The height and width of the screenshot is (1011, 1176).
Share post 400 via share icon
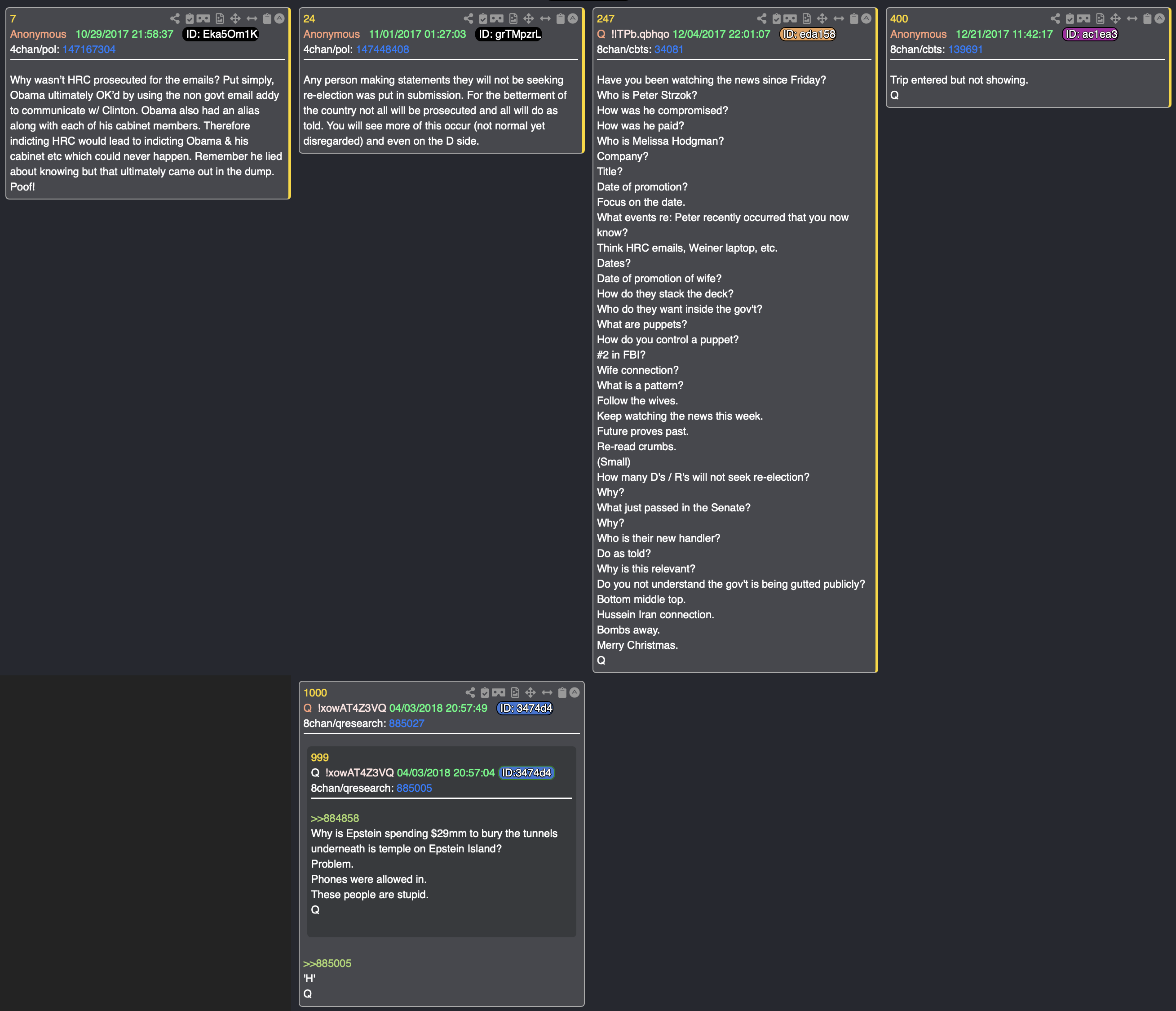click(1055, 19)
